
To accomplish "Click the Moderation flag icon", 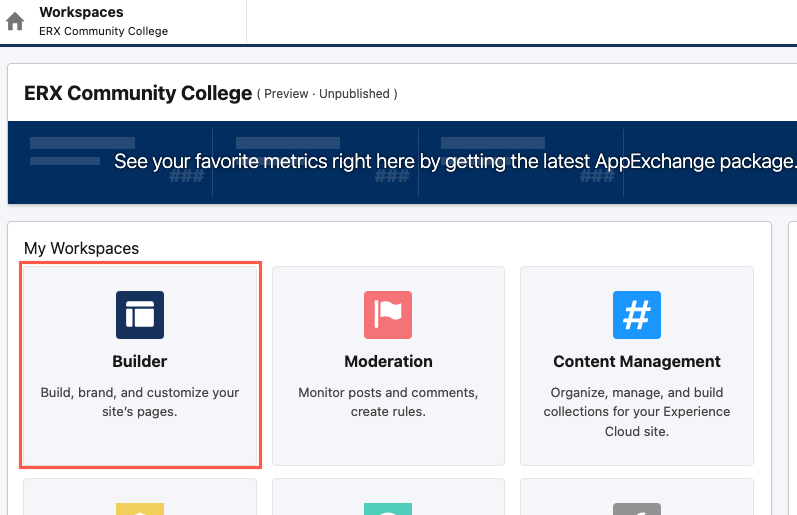I will coord(388,315).
